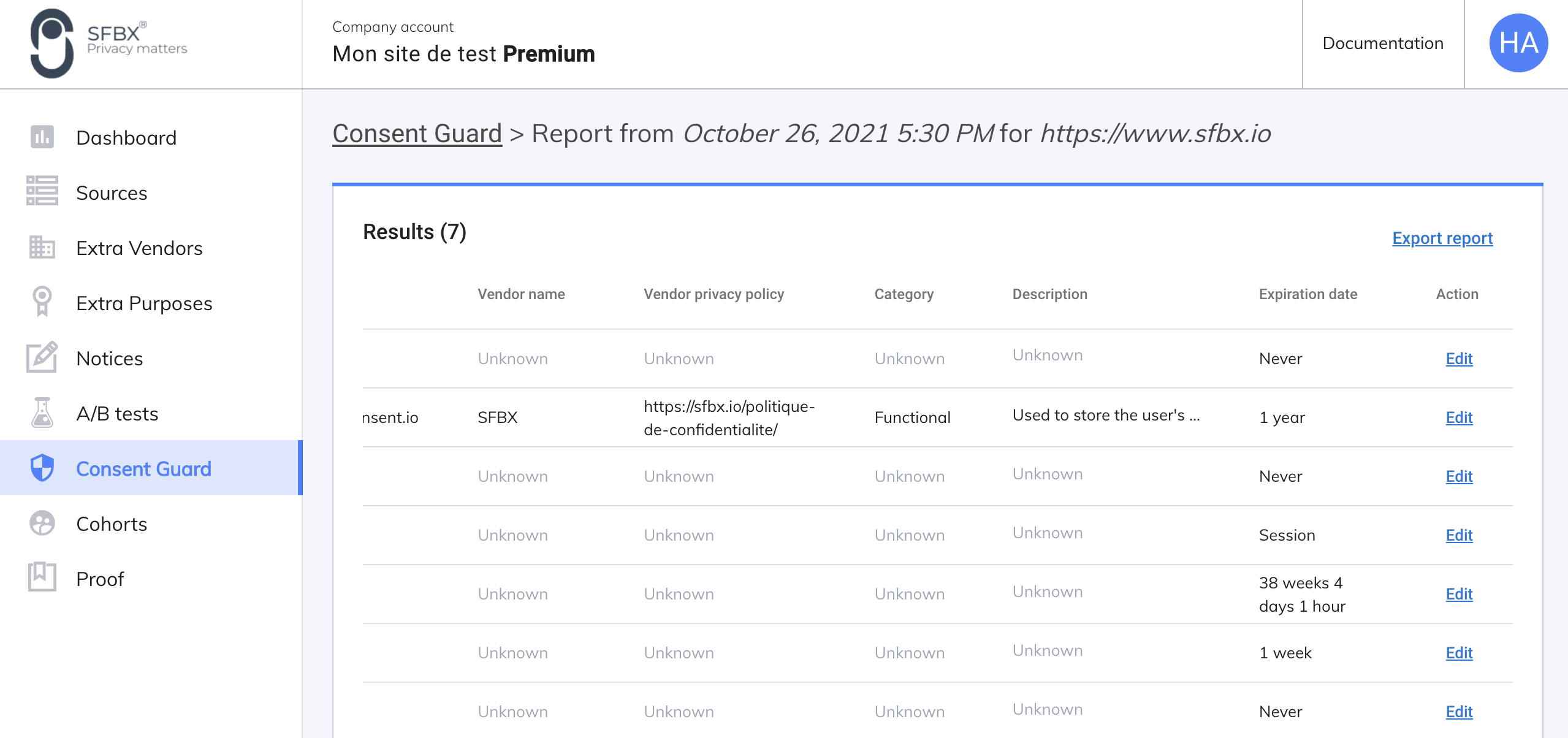Edit the row expiring in Session
1568x738 pixels.
click(1458, 535)
